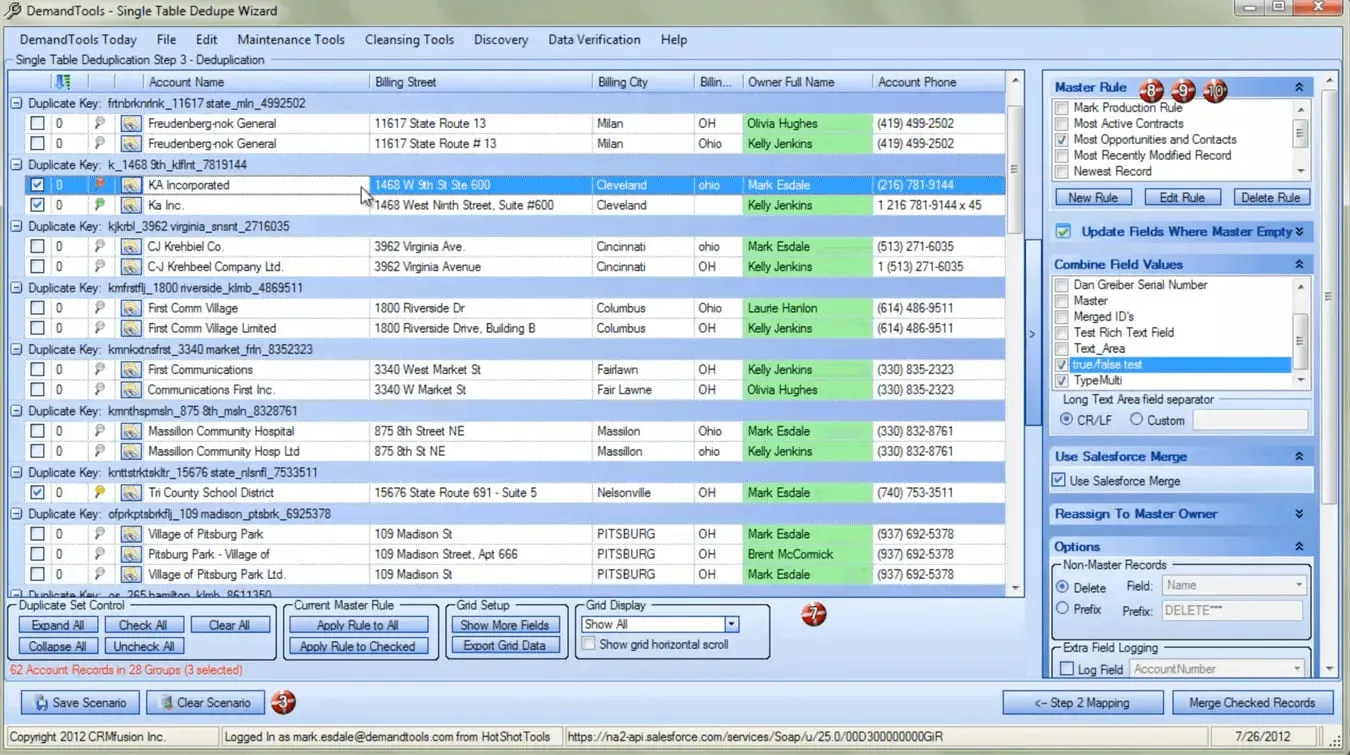Open record icon for Pitsburg Park - Village of
The image size is (1350, 755).
pos(130,554)
